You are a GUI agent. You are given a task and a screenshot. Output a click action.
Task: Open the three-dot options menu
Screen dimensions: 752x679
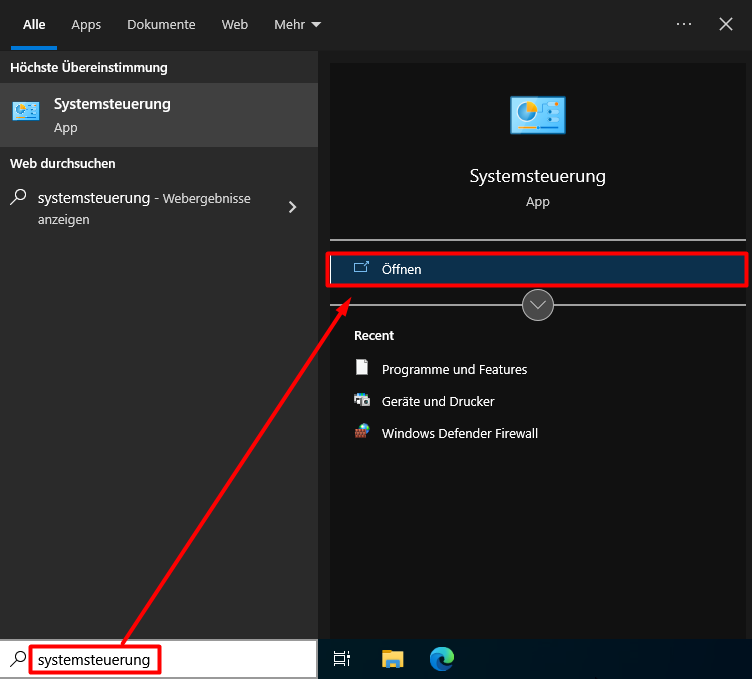[684, 25]
